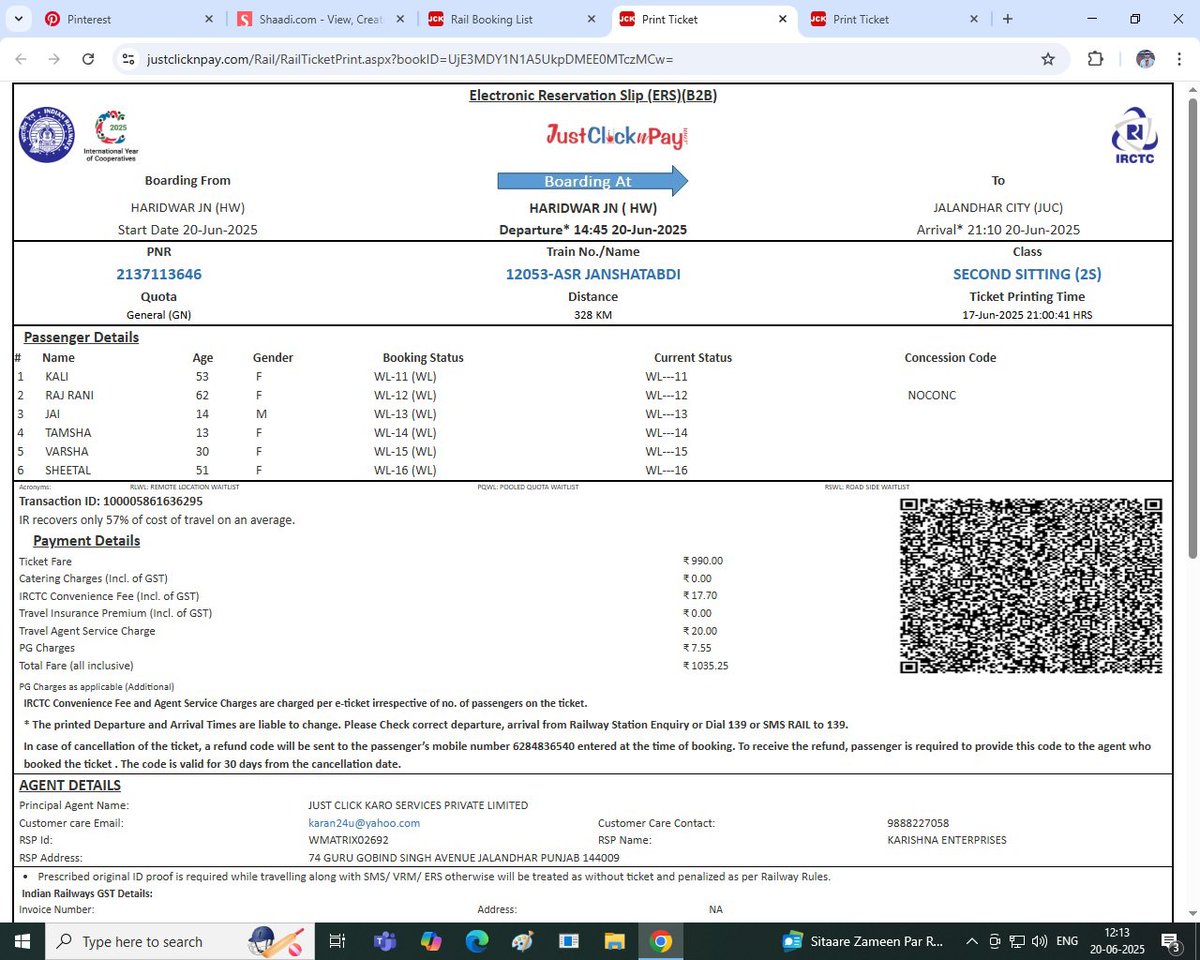Open File Explorer from taskbar
The image size is (1200, 960).
615,941
